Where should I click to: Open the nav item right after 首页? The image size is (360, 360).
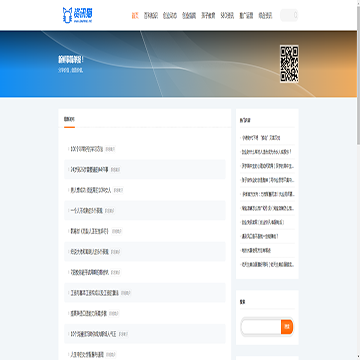tap(151, 15)
